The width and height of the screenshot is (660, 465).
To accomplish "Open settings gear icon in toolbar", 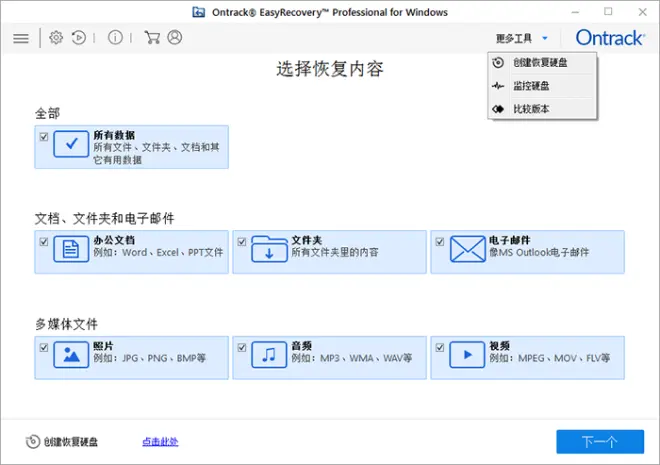I will (56, 37).
